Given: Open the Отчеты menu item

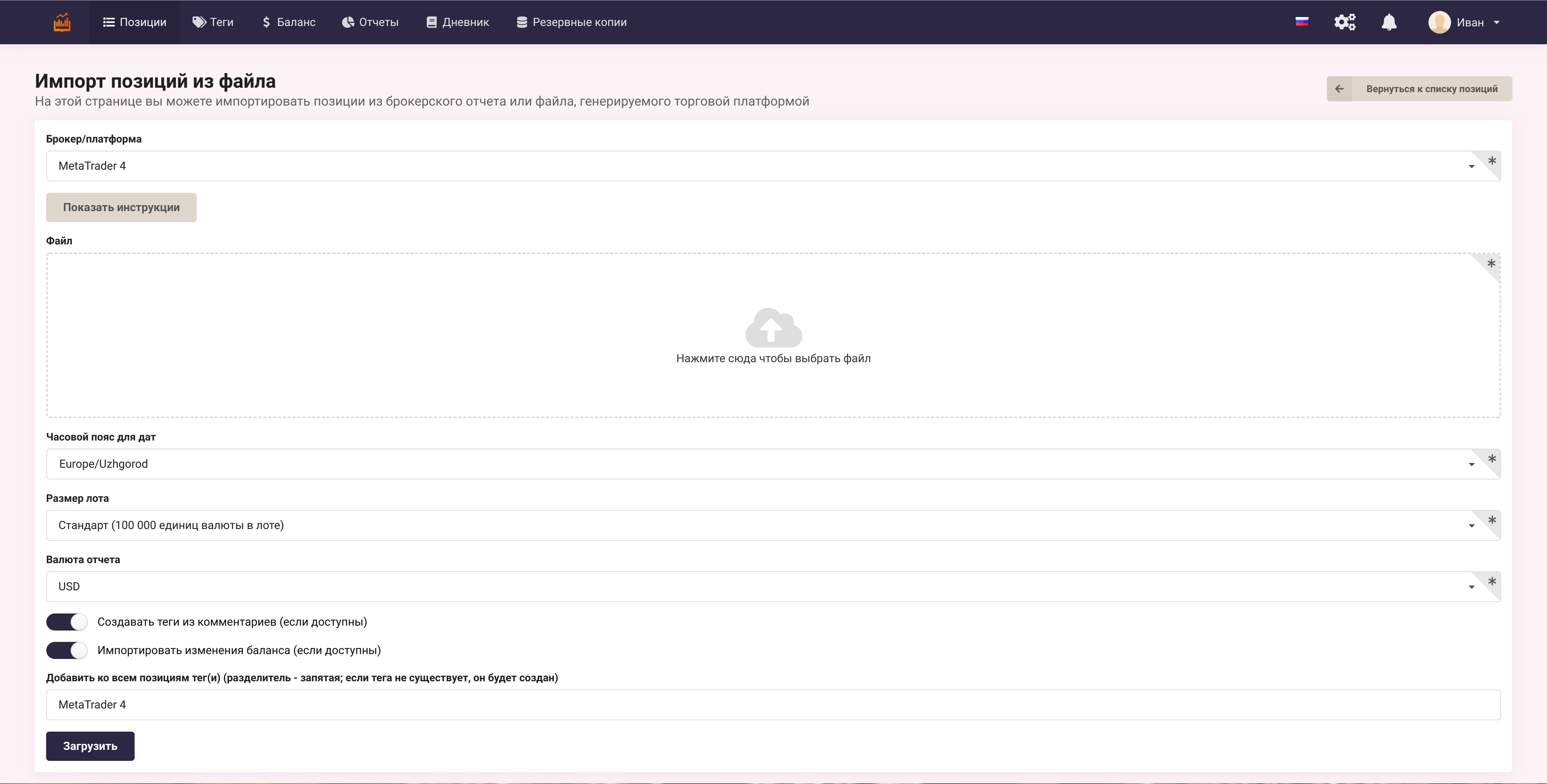Looking at the screenshot, I should (x=370, y=22).
